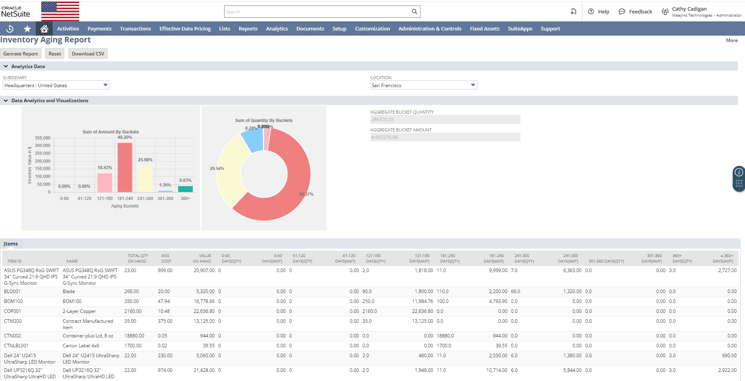Click the US flag company logo
Screen dimensions: 745x381
pyautogui.click(x=60, y=11)
